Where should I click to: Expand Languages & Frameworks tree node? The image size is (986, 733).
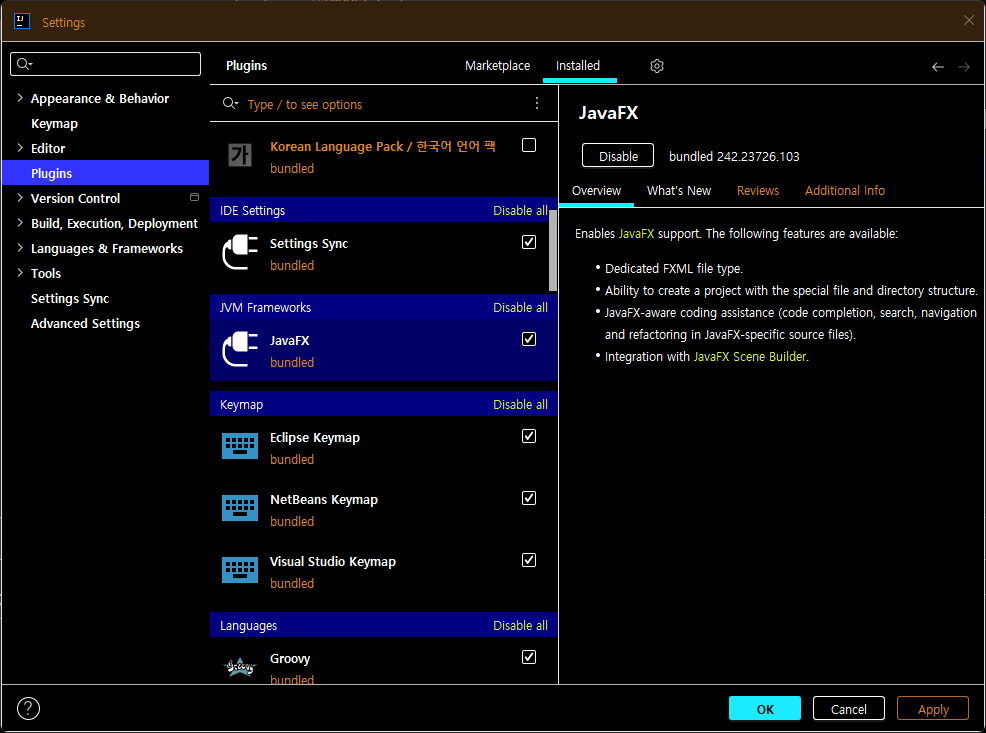tap(19, 248)
